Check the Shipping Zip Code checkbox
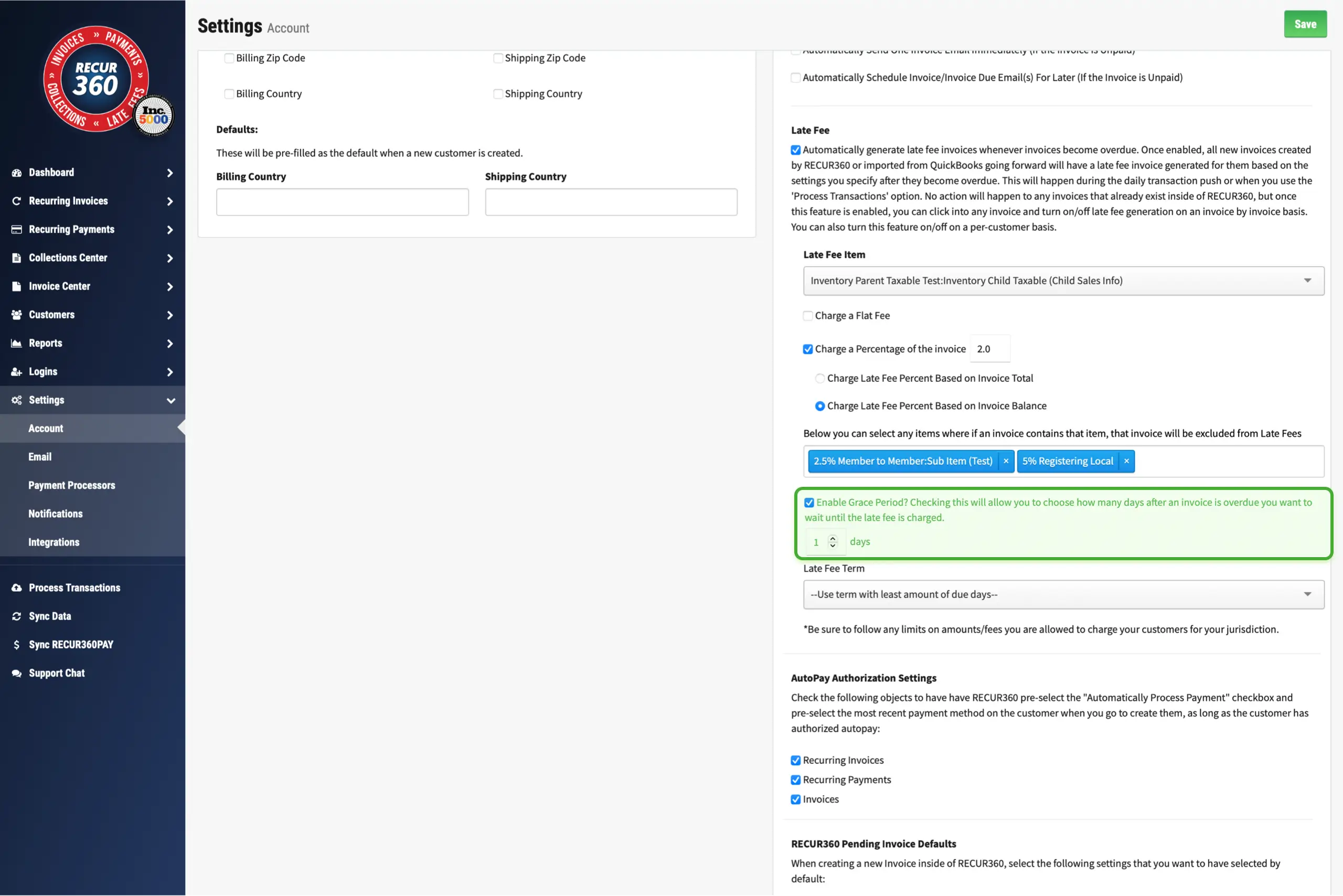Image resolution: width=1343 pixels, height=896 pixels. point(498,58)
